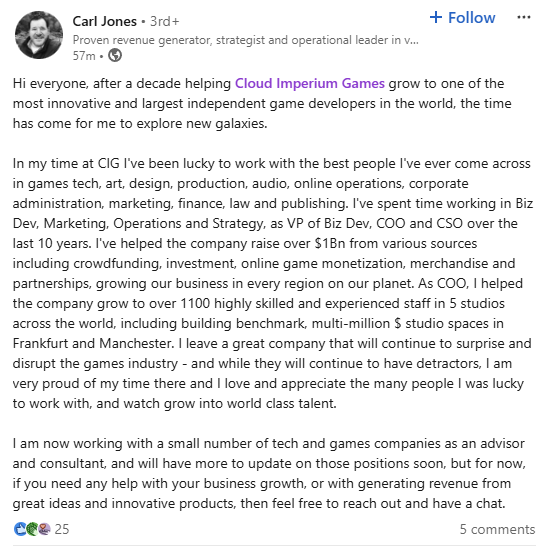Click the 57m post timestamp
This screenshot has width=550, height=552.
click(x=84, y=56)
